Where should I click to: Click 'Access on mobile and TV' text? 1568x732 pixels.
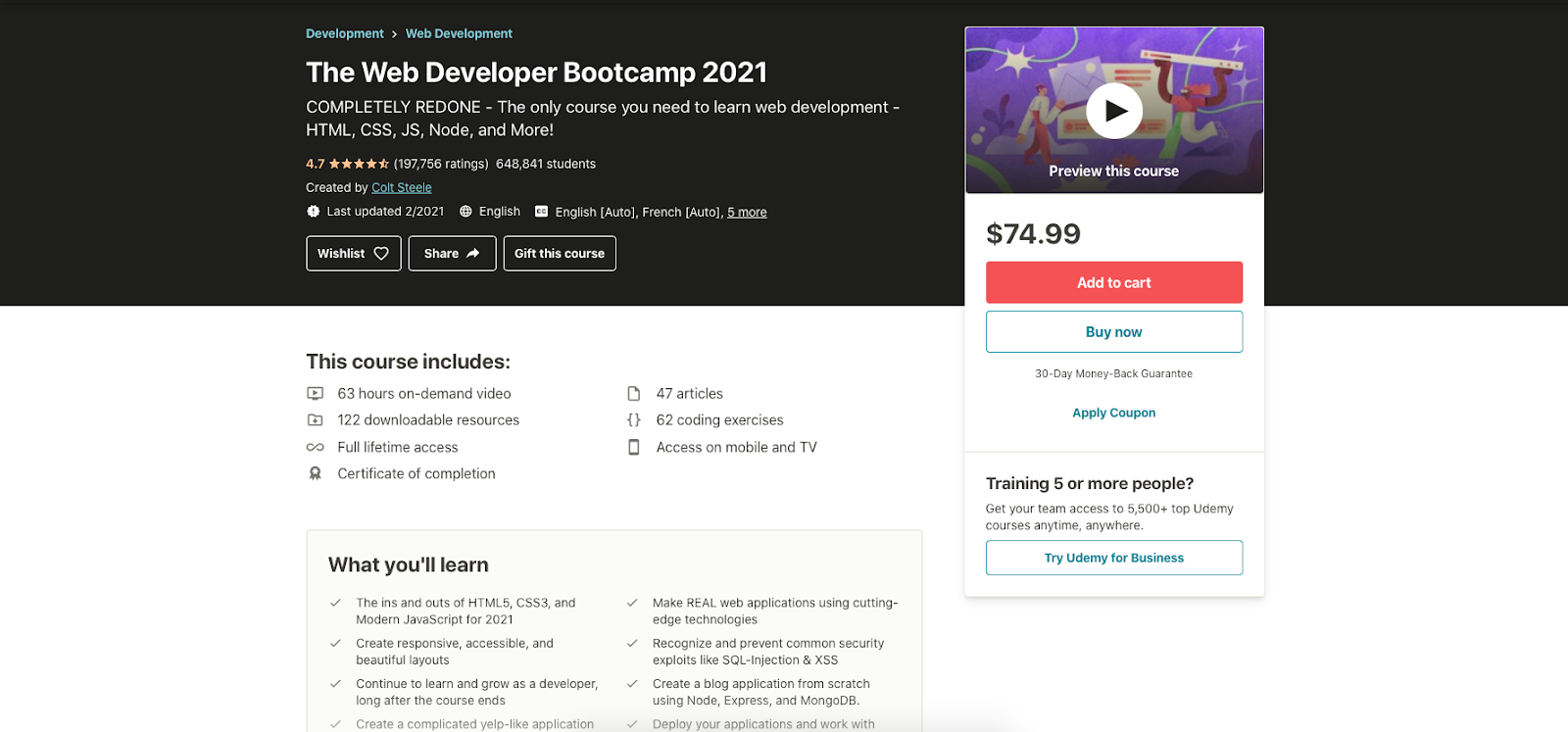737,447
